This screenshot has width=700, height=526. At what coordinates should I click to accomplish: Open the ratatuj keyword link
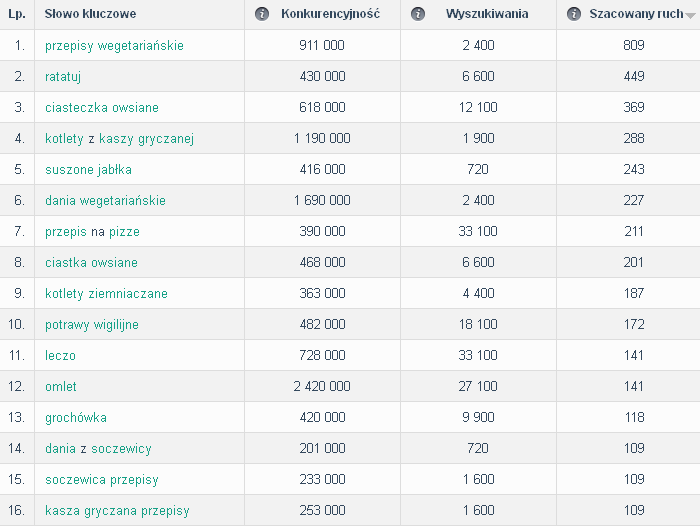[63, 77]
